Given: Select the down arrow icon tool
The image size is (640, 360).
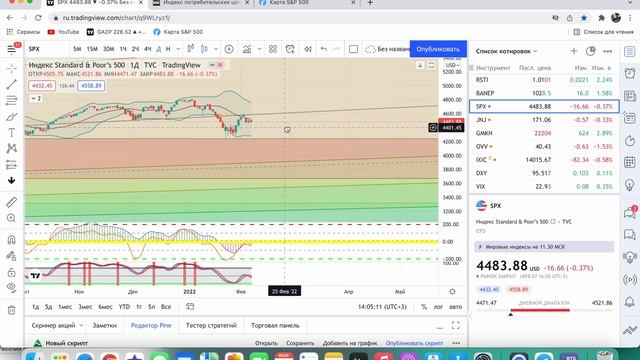Looking at the screenshot, I should pos(11,180).
